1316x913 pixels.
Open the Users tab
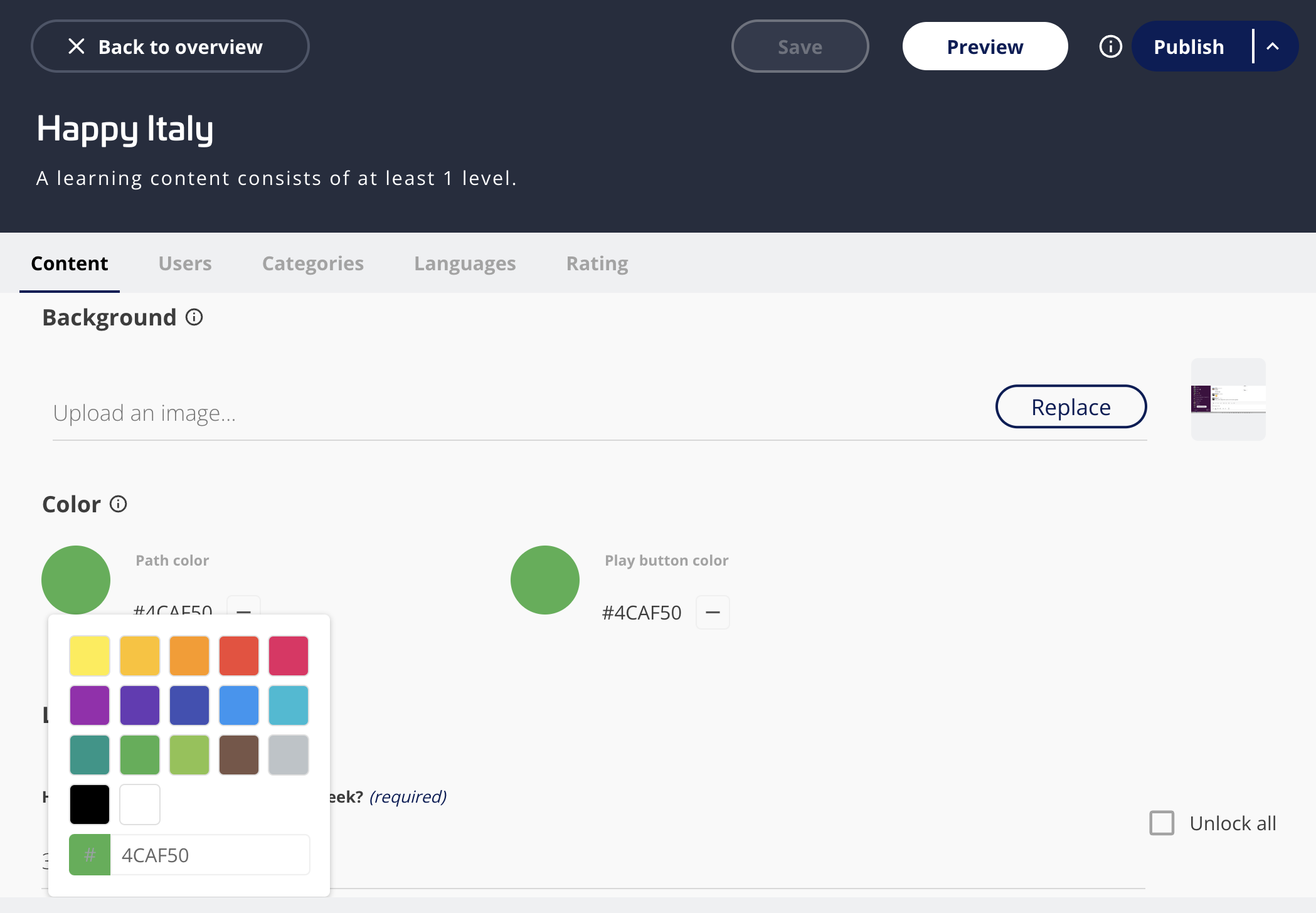185,263
